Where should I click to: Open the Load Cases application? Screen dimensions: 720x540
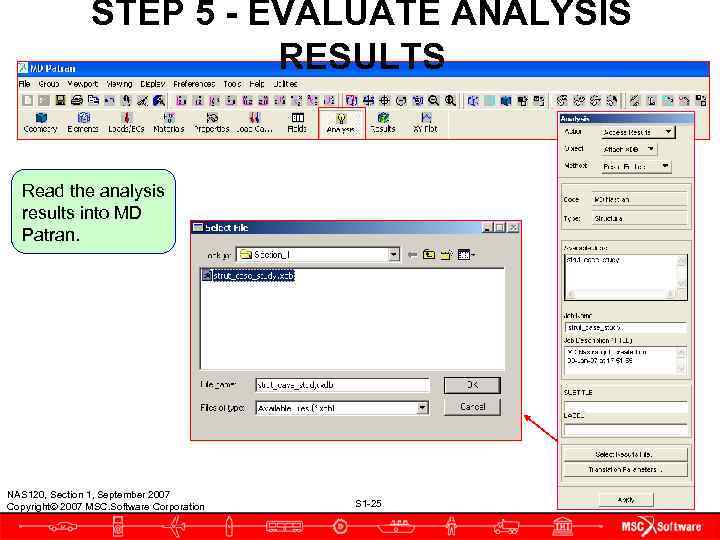point(254,123)
